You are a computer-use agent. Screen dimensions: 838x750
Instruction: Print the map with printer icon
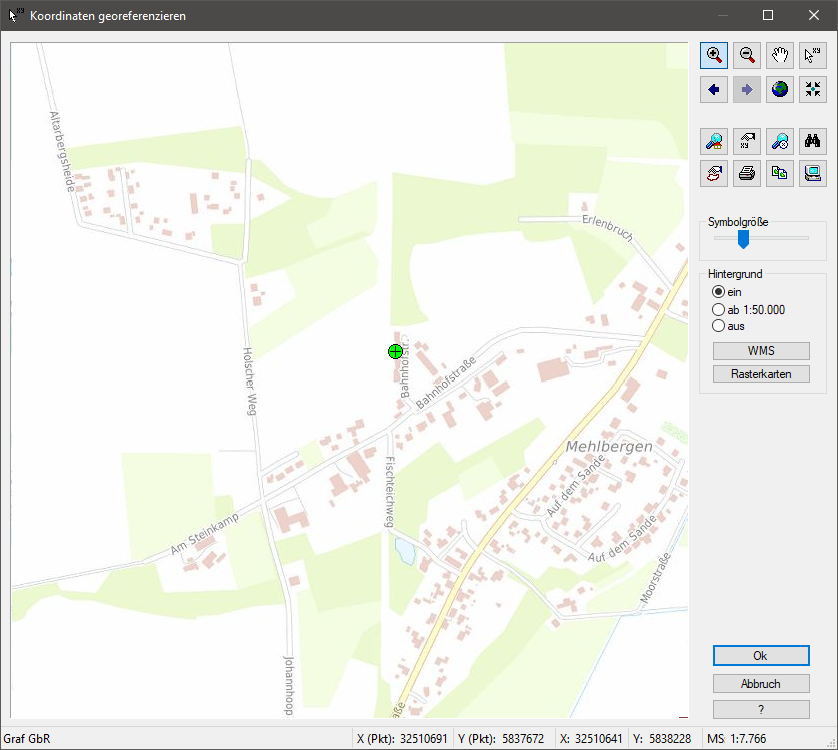[747, 173]
